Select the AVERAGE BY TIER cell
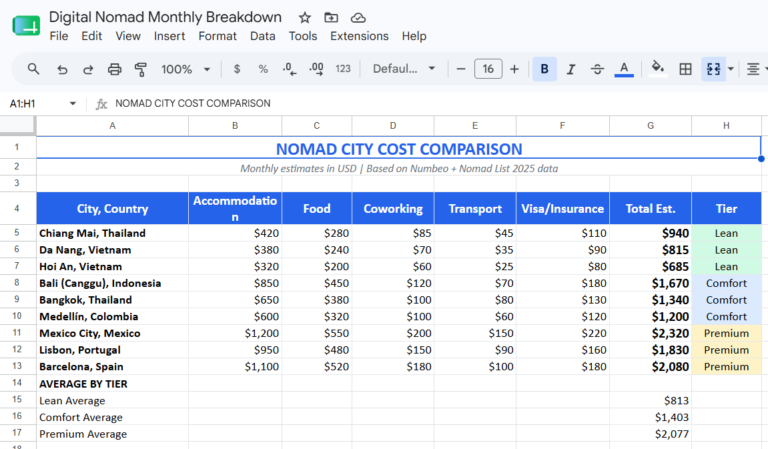The width and height of the screenshot is (768, 449). [x=112, y=384]
